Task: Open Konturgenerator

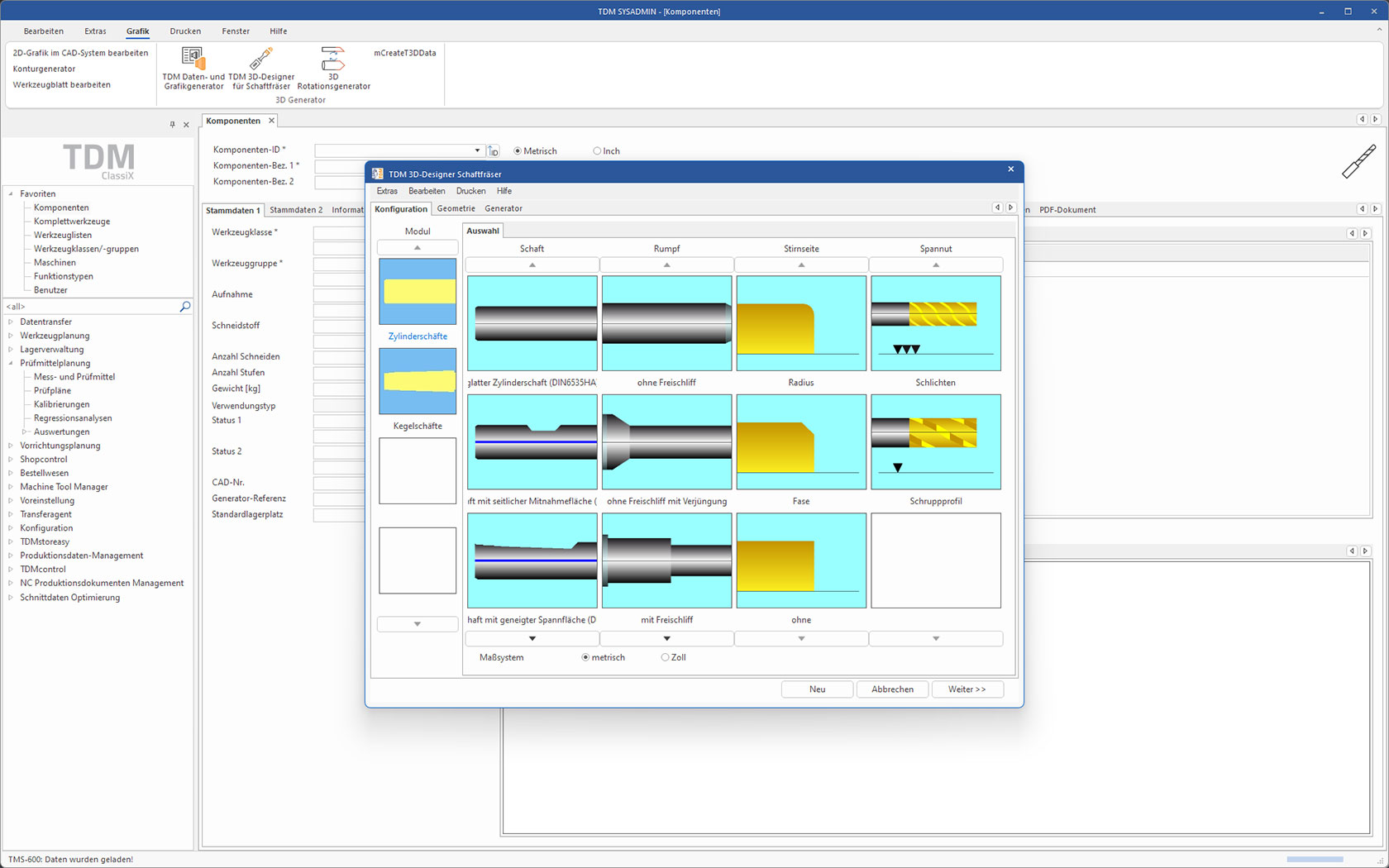Action: point(44,69)
